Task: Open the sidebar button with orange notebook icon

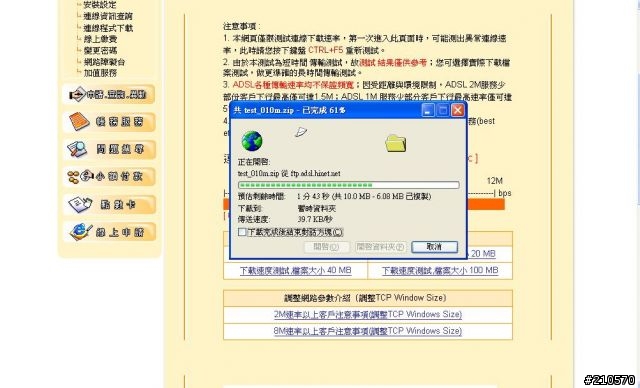Action: click(x=109, y=122)
